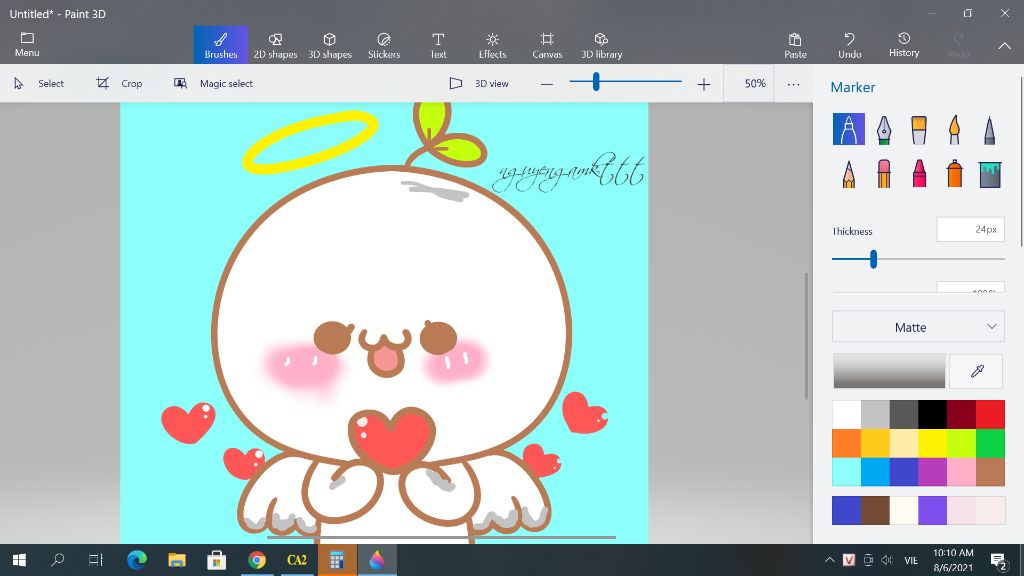Undo the last action

point(849,45)
